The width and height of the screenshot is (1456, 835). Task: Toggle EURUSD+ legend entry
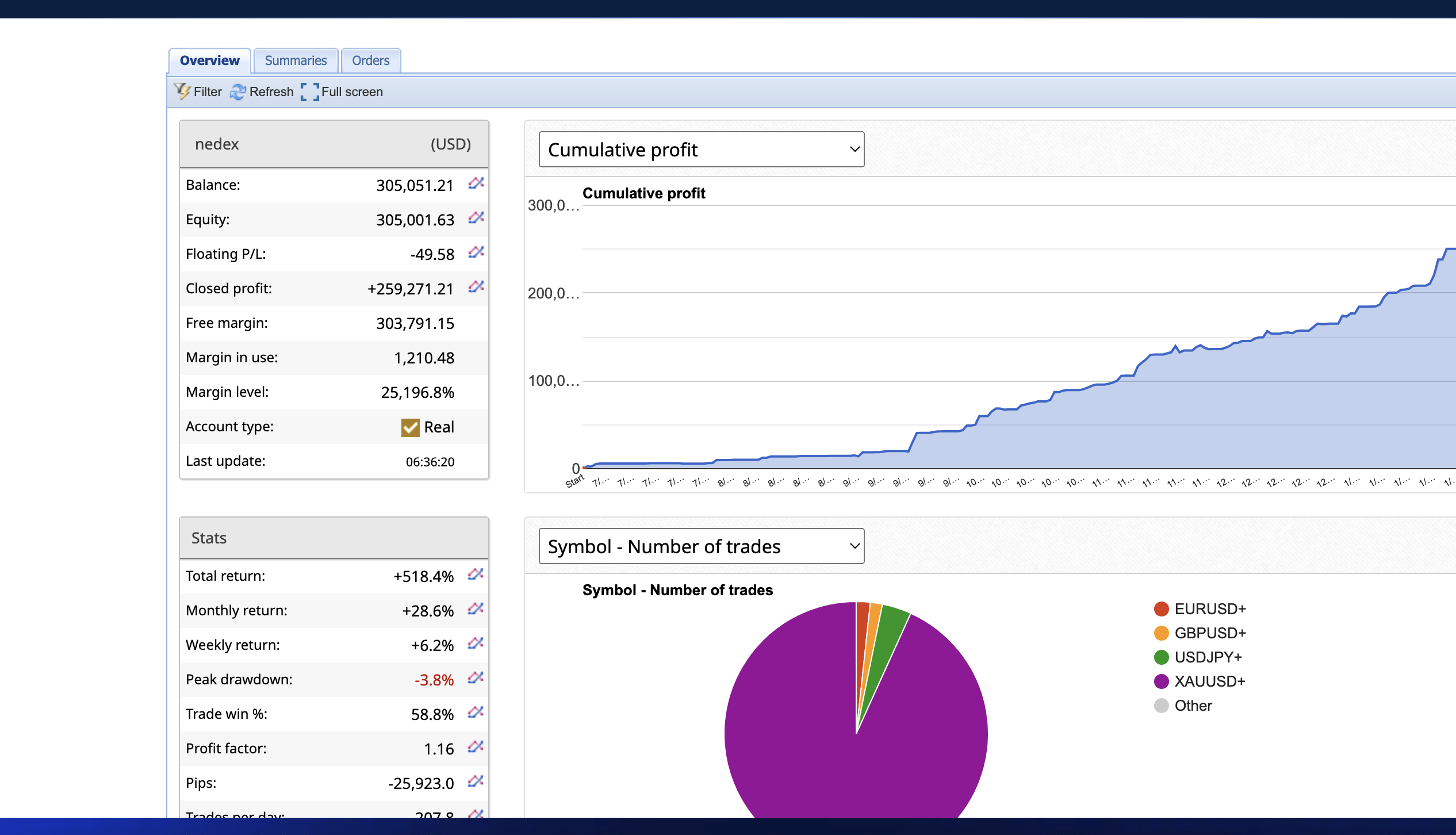point(1209,609)
